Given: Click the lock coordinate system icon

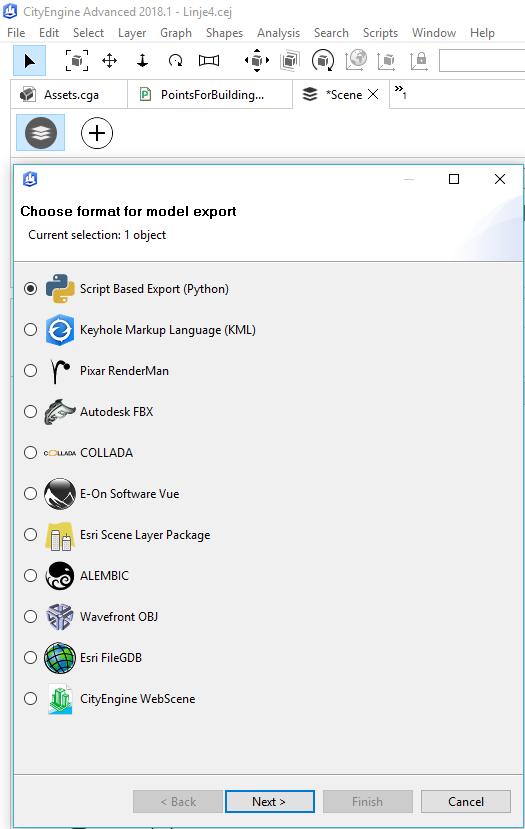Looking at the screenshot, I should [419, 61].
